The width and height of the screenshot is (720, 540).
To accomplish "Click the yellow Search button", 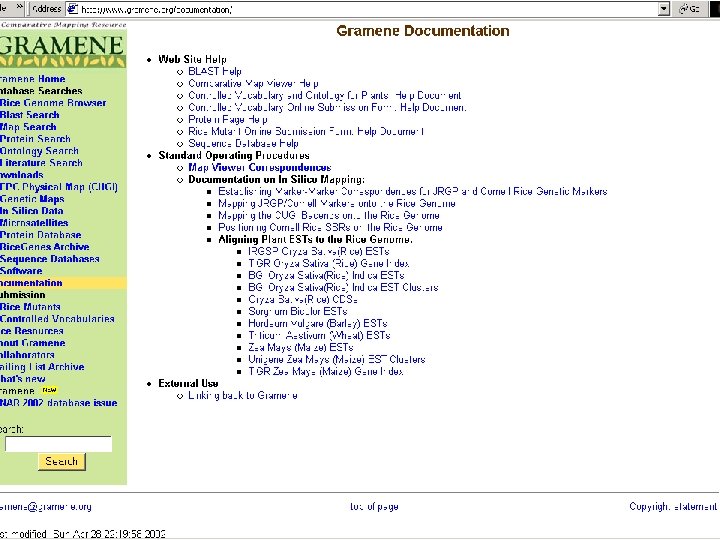I will 62,461.
